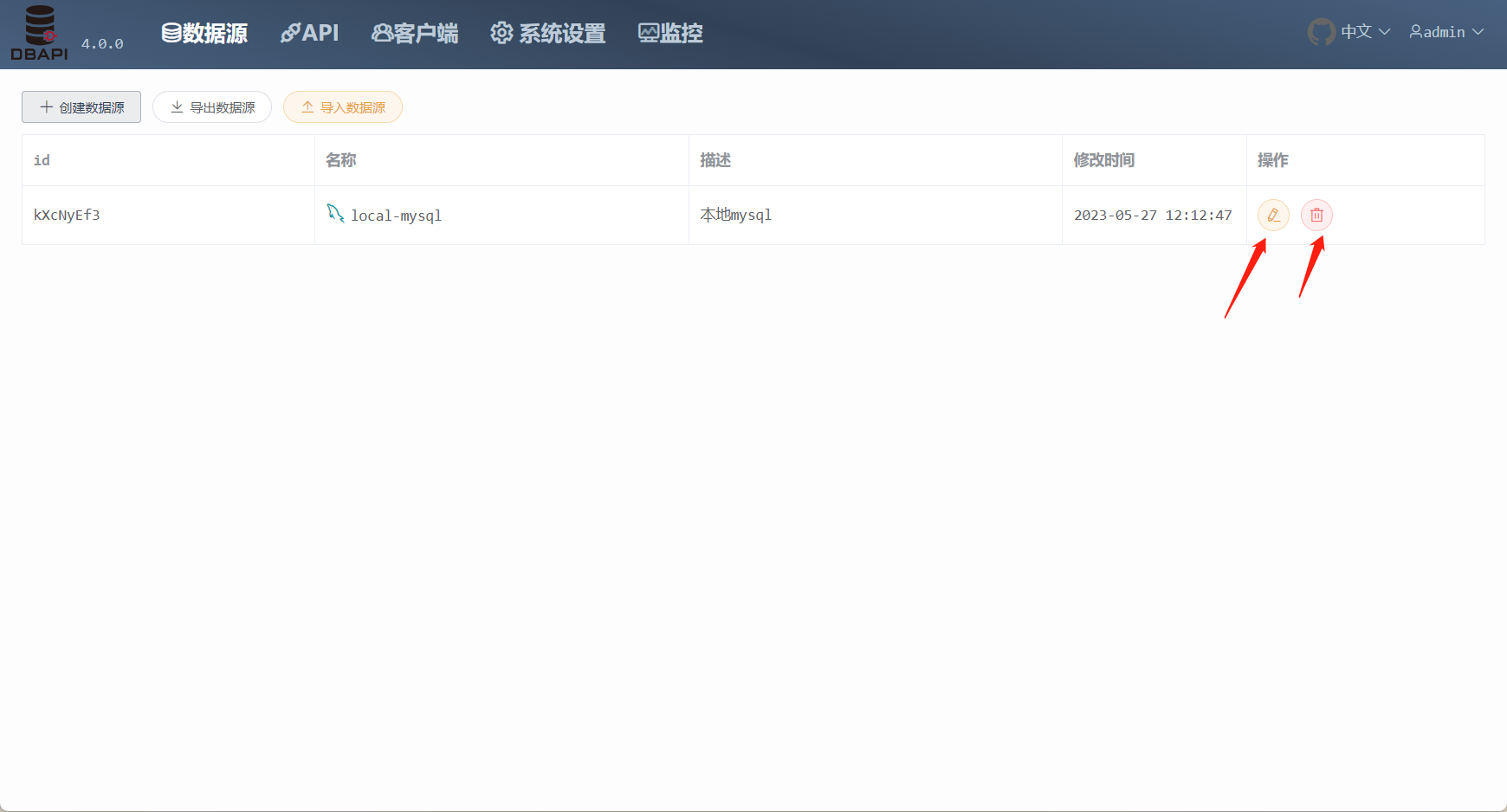Go to the 客户端 tab

point(415,33)
